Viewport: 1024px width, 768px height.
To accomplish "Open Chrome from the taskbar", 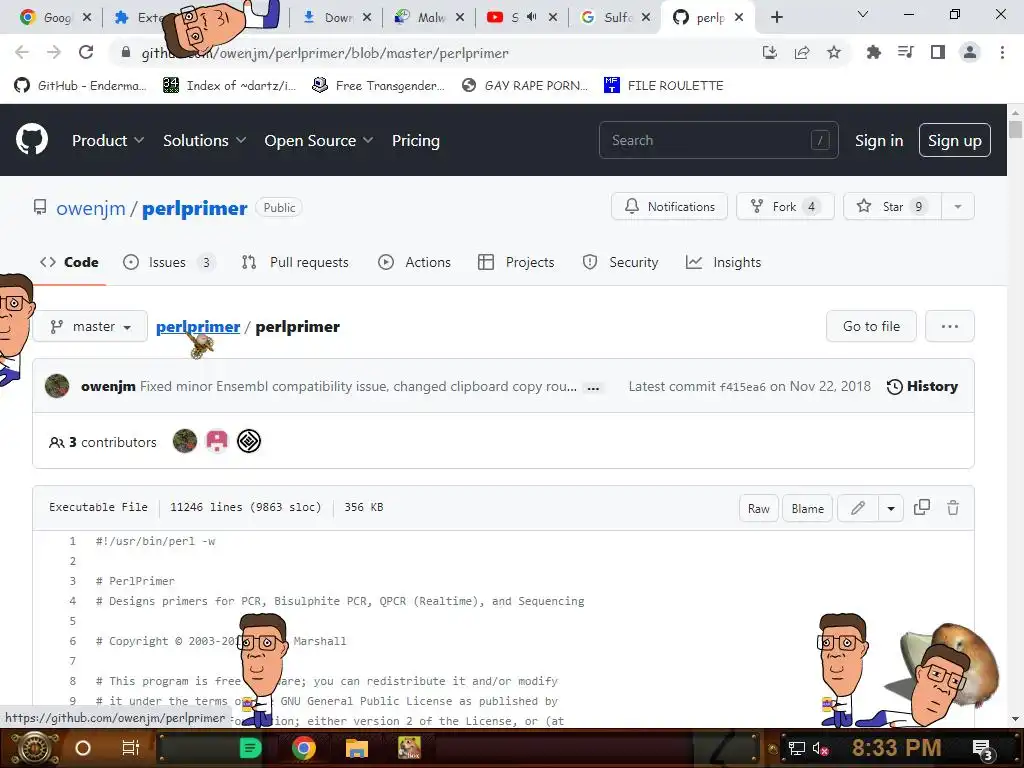I will click(304, 748).
